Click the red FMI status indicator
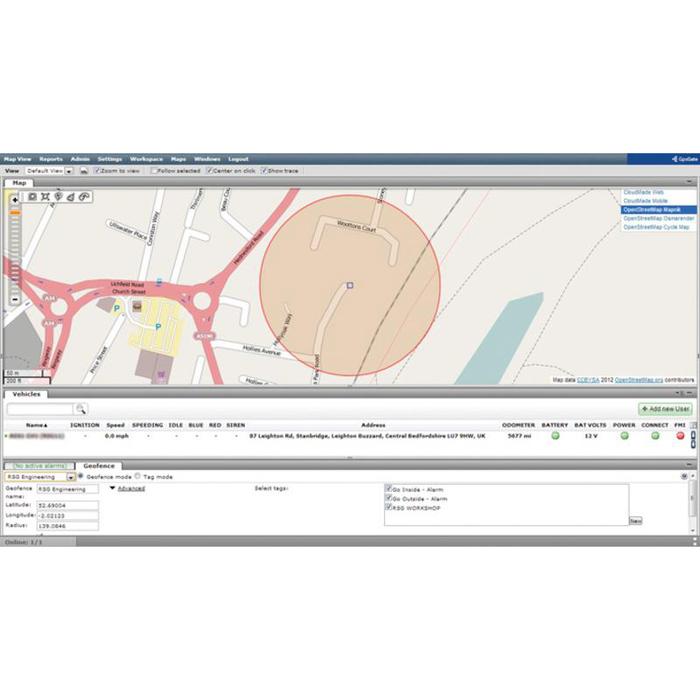The image size is (700, 700). coord(680,436)
